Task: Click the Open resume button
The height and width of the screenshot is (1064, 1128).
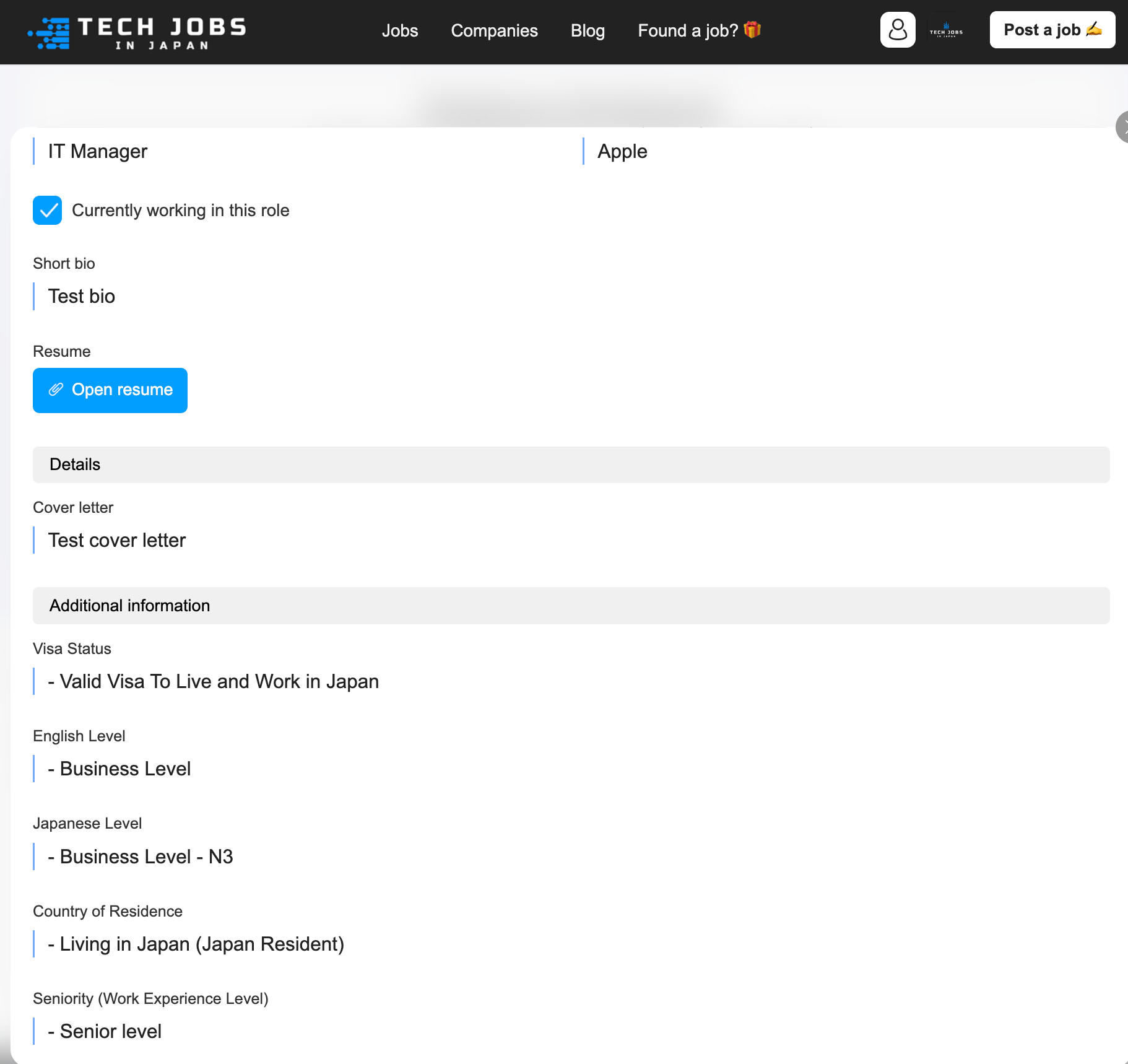Action: tap(110, 390)
